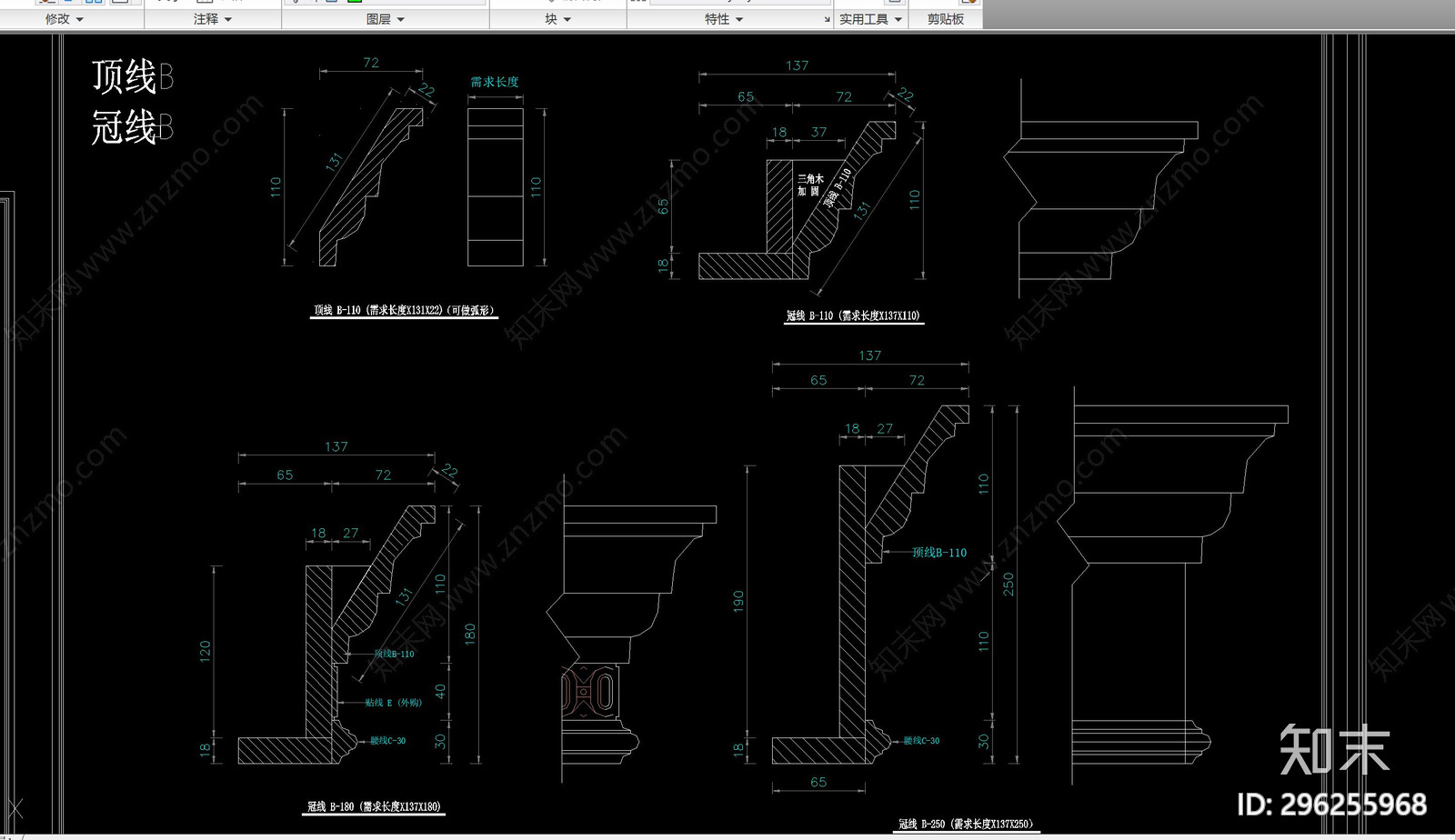Select the 顶线B-110 label in B-180 drawing
This screenshot has width=1455, height=840.
[394, 654]
